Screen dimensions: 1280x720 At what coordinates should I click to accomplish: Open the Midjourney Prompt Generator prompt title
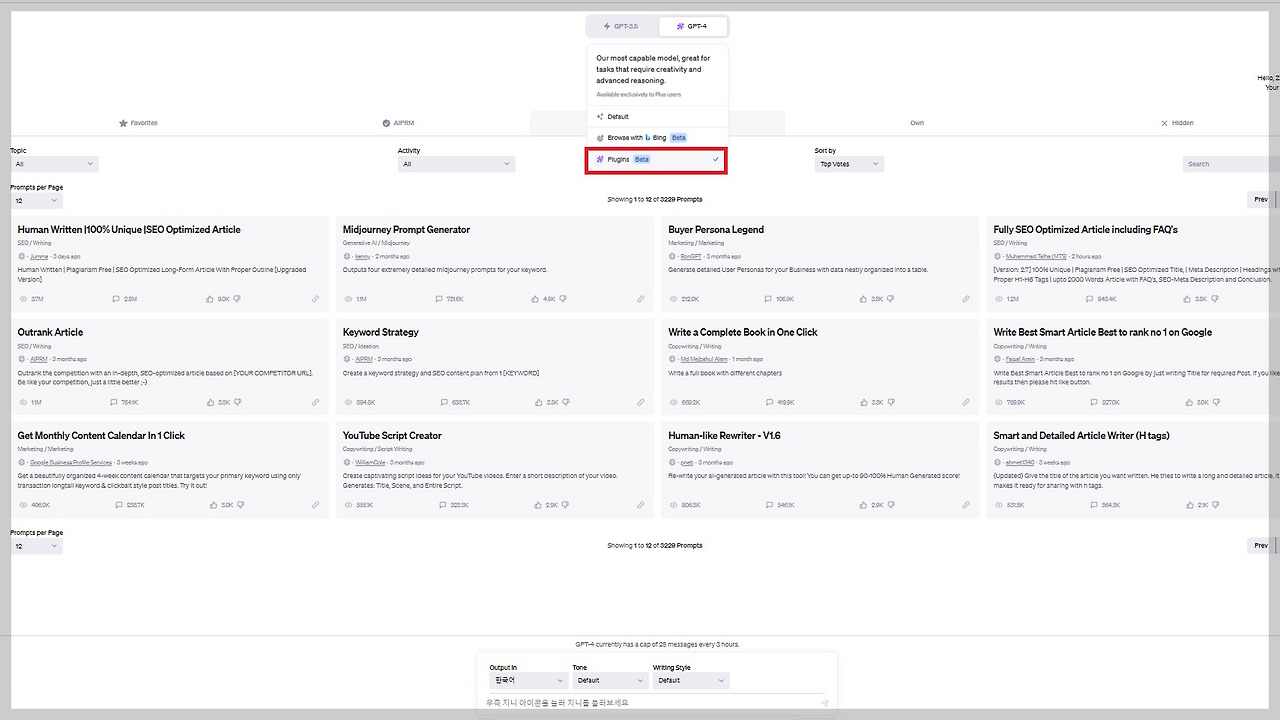tap(406, 230)
